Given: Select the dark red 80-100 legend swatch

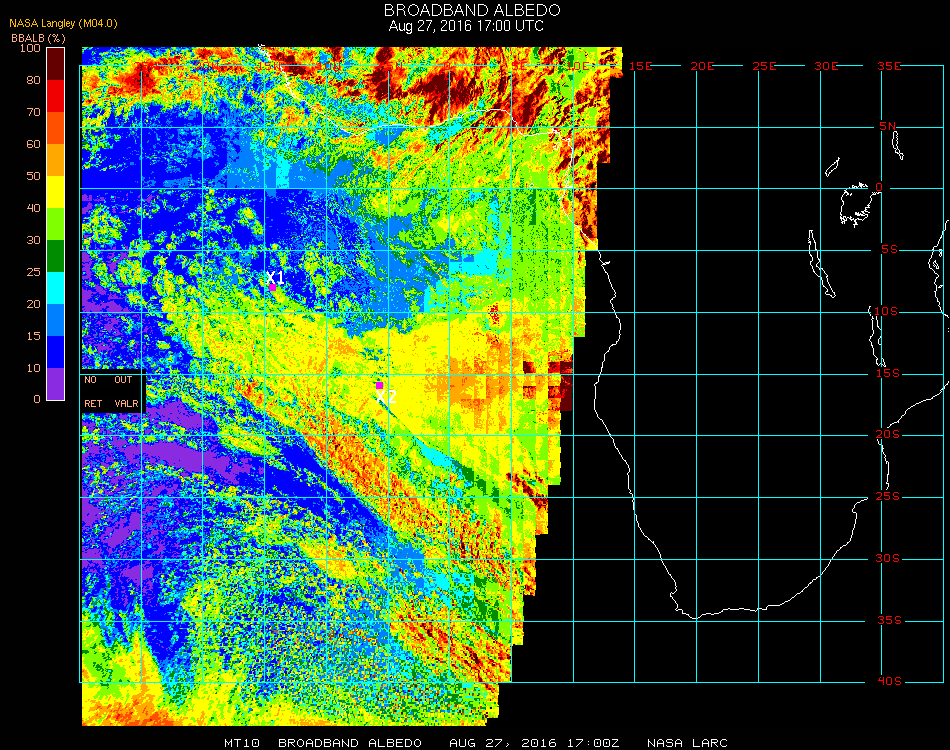Looking at the screenshot, I should 56,64.
